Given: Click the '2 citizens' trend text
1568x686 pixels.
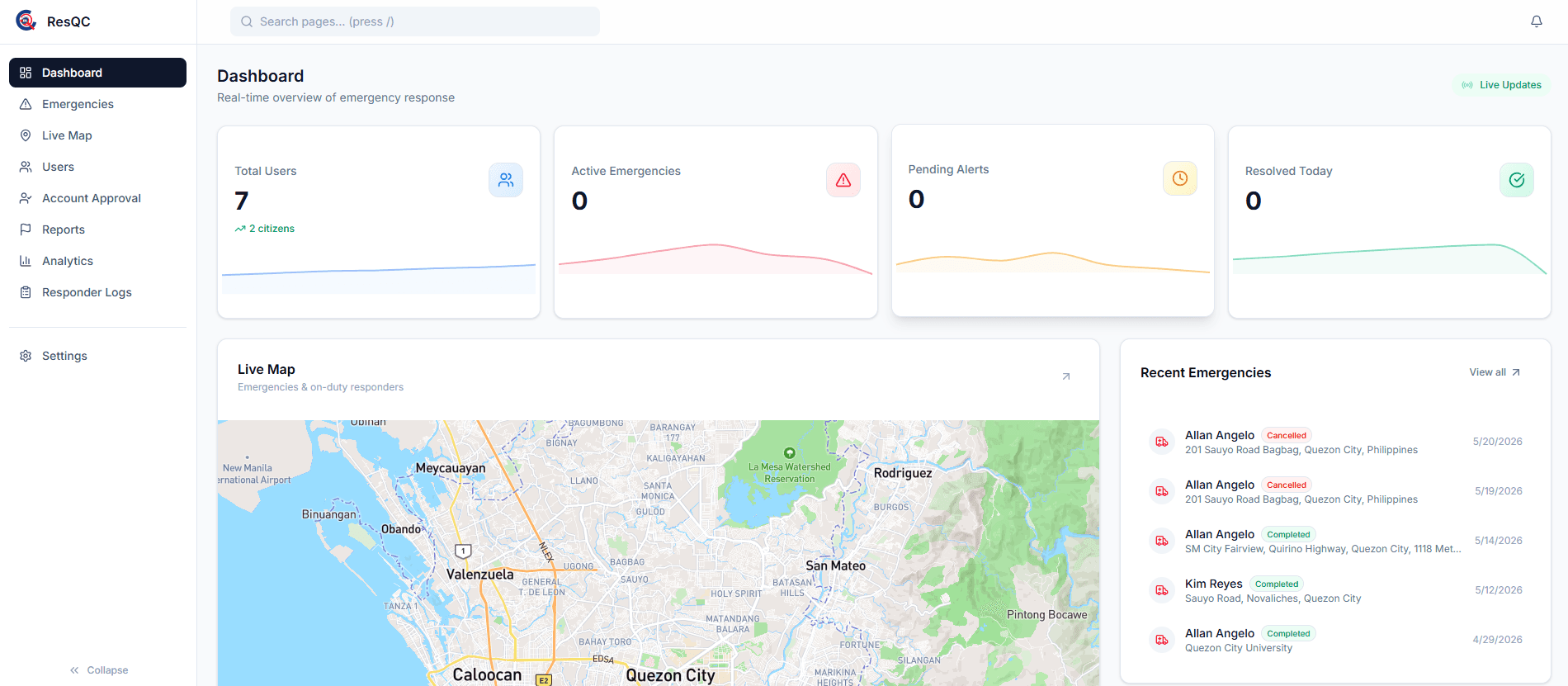Looking at the screenshot, I should [x=272, y=229].
